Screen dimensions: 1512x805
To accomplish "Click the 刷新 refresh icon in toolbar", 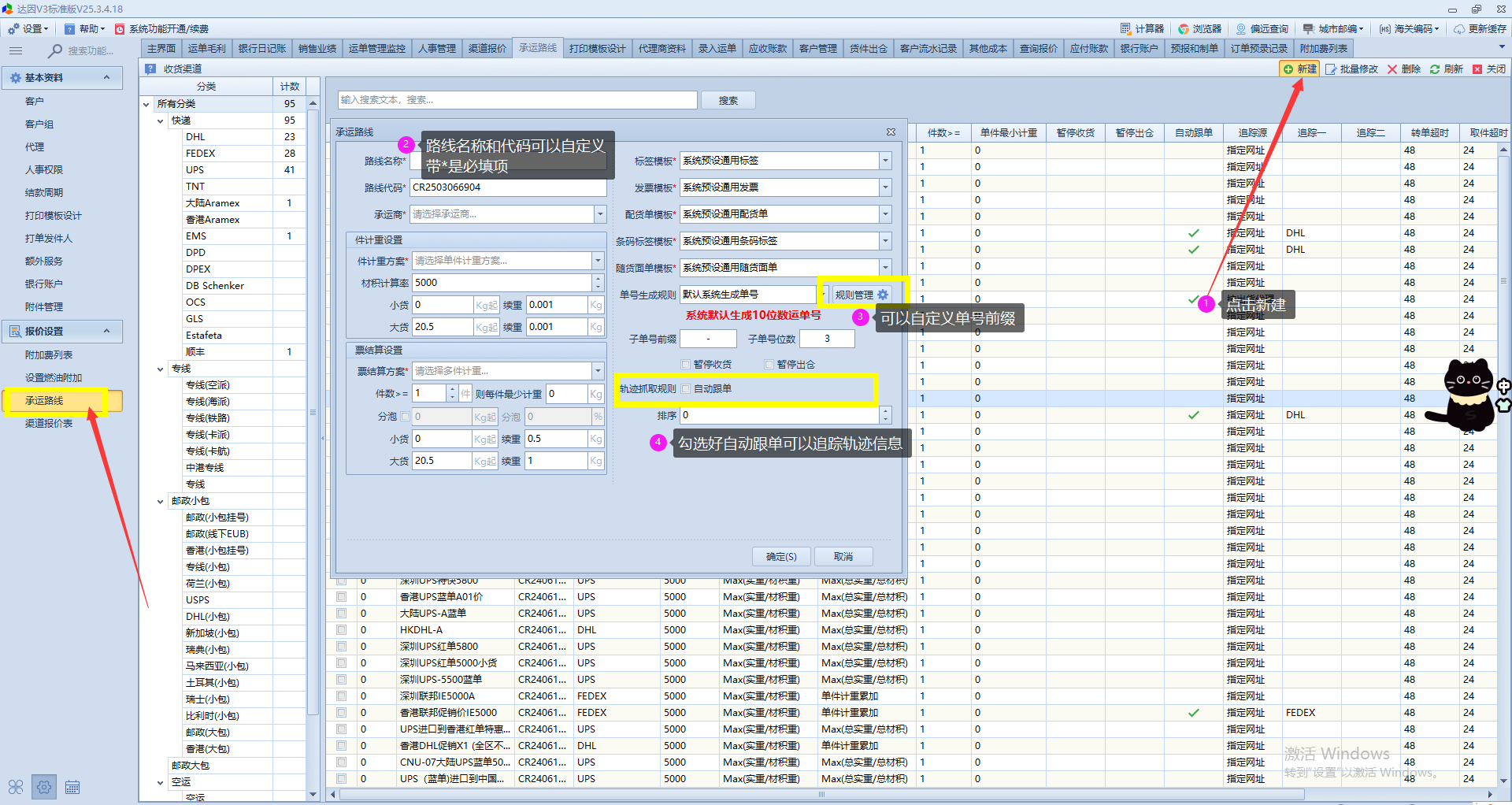I will click(1435, 69).
